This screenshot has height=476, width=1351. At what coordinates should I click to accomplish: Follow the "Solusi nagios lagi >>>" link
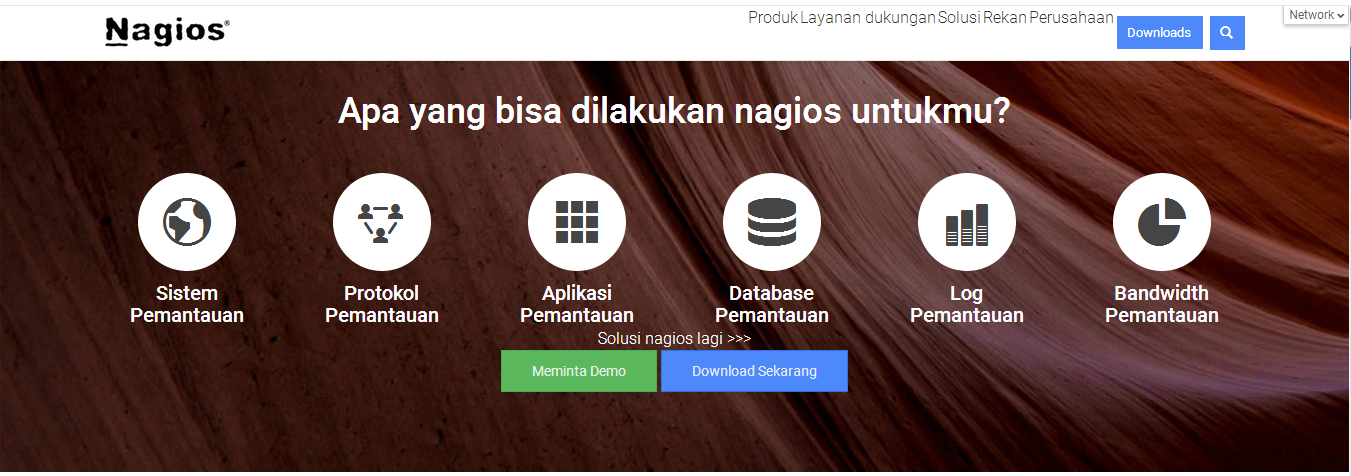pyautogui.click(x=674, y=339)
